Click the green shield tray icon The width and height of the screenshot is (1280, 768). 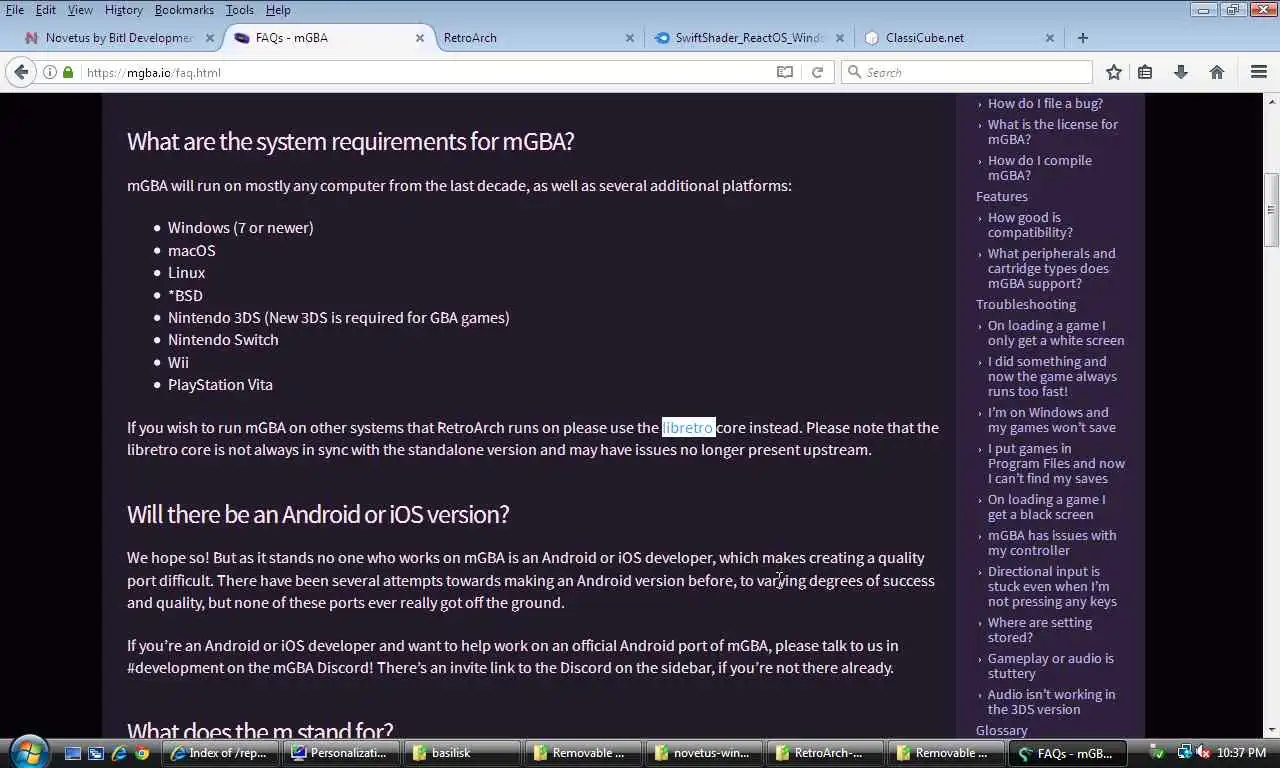[1156, 753]
